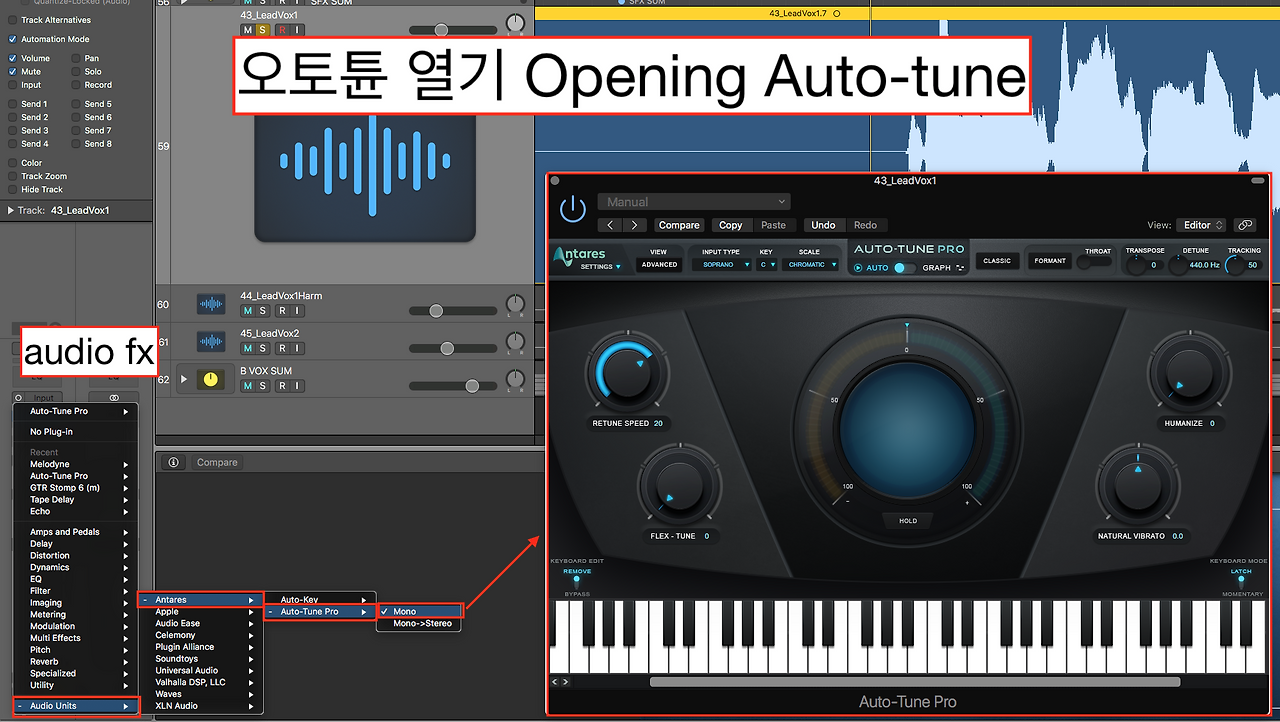Click the B VOX SUM pan knob
The height and width of the screenshot is (722, 1280).
(x=515, y=379)
